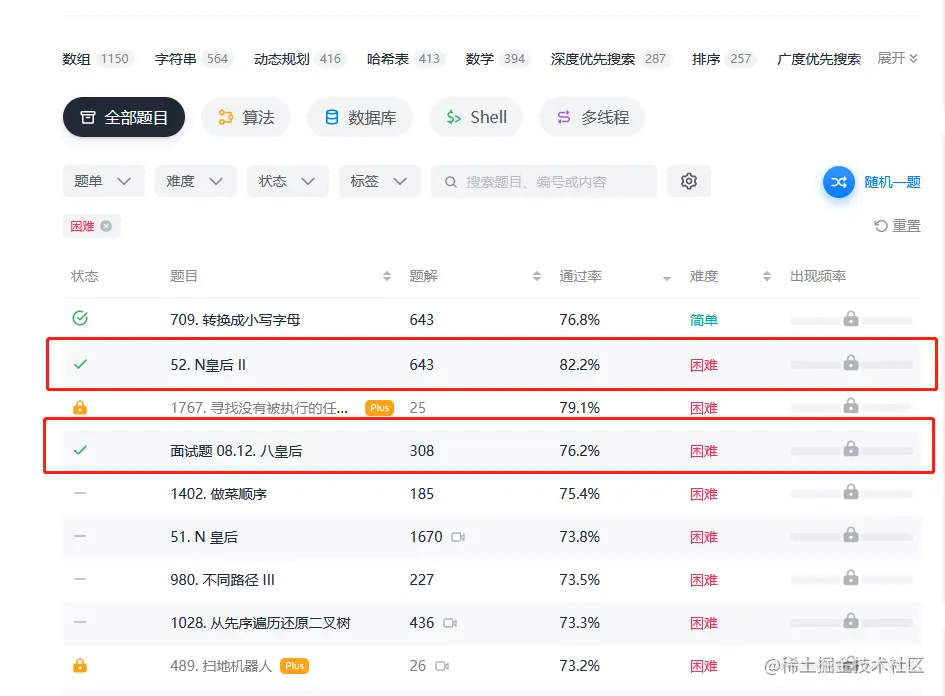The image size is (945, 696).
Task: Click Plus badge on problem 1767
Action: click(x=379, y=408)
